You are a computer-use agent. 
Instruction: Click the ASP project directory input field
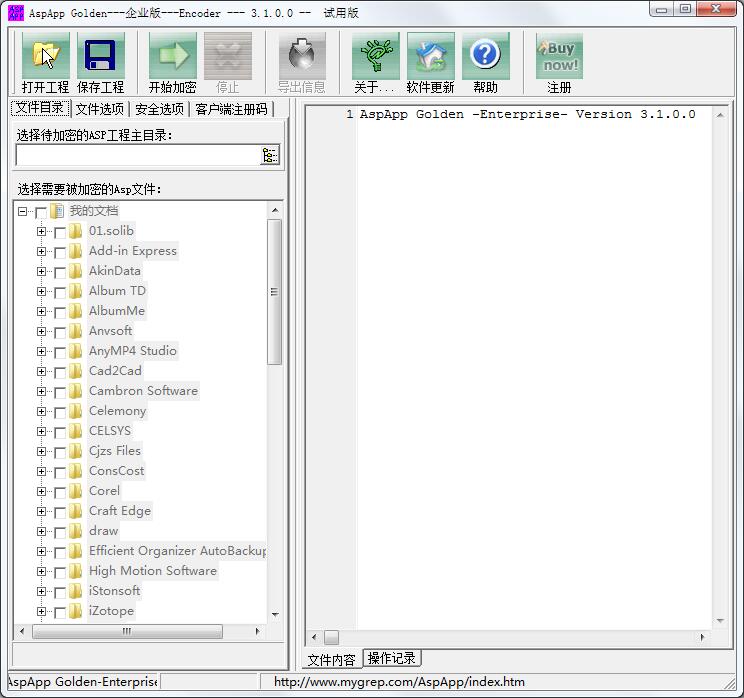[137, 155]
